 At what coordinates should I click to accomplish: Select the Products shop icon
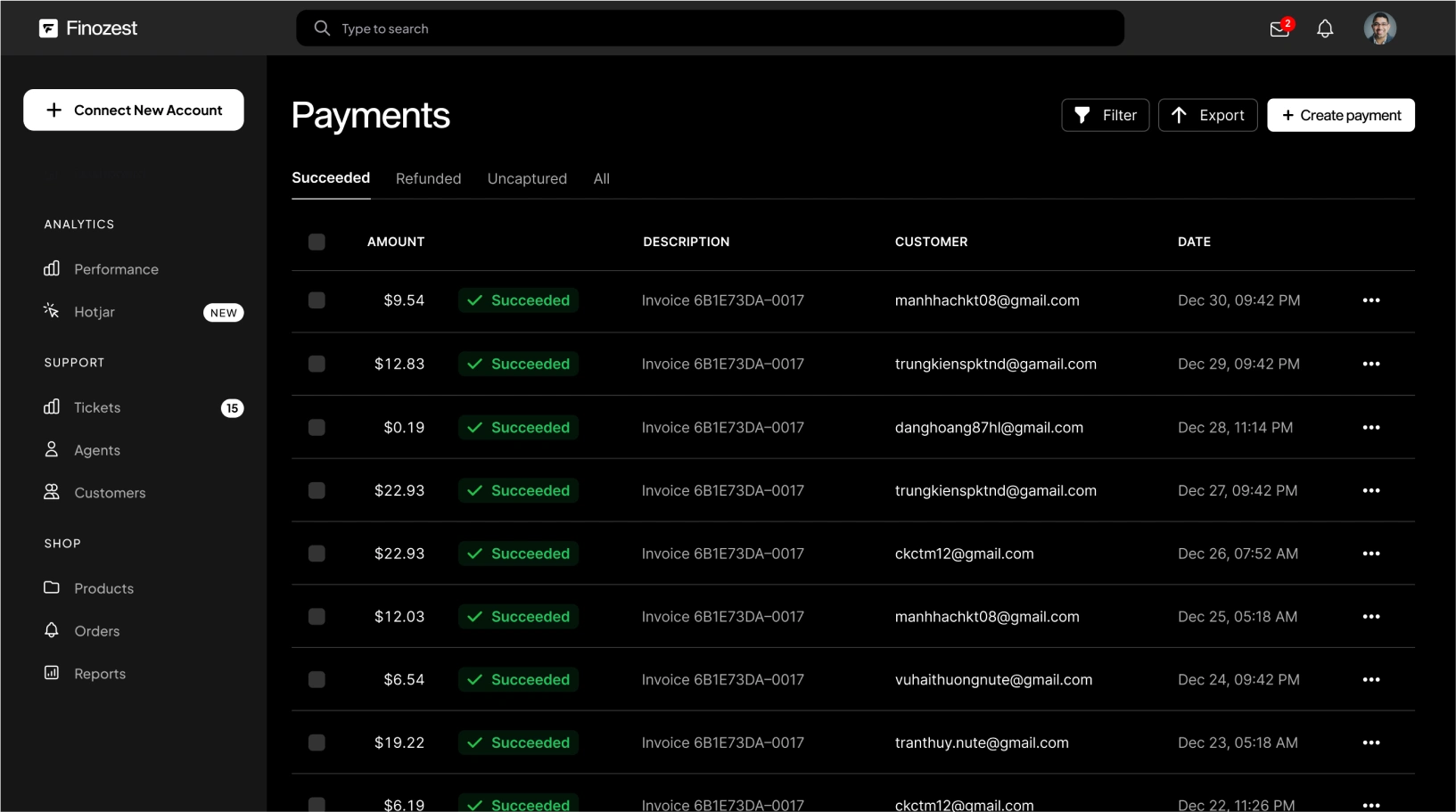pos(52,587)
